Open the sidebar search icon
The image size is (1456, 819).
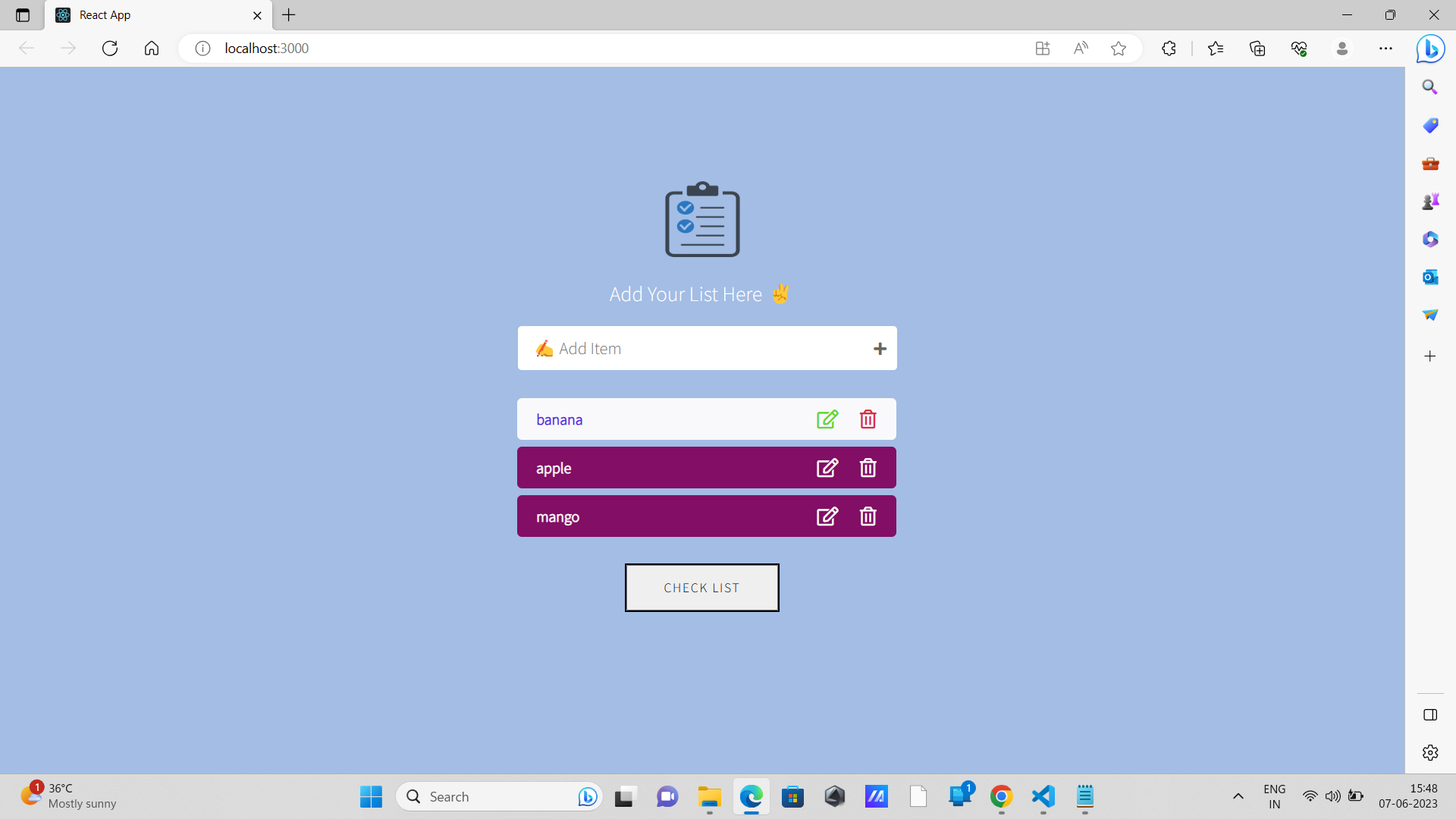pyautogui.click(x=1430, y=86)
